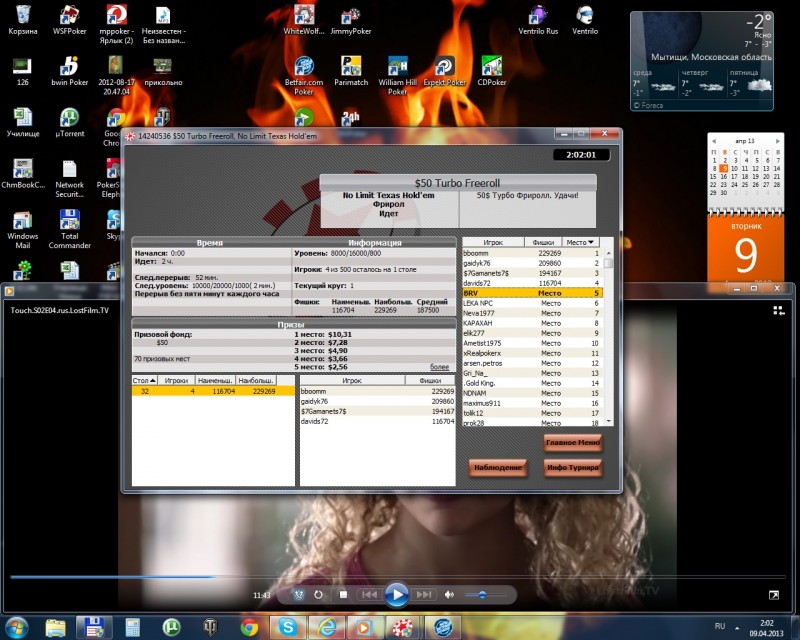Viewport: 800px width, 640px height.
Task: Open Skype from the taskbar
Action: coord(289,627)
